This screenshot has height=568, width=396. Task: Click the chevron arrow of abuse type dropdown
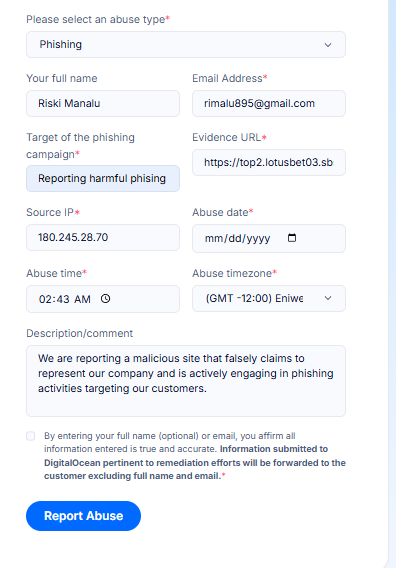coord(328,45)
